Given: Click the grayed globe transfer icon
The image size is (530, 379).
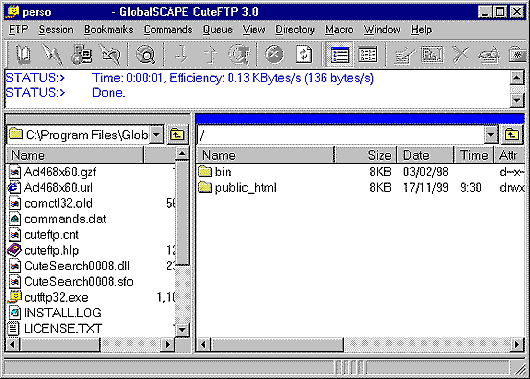Looking at the screenshot, I should click(x=239, y=54).
